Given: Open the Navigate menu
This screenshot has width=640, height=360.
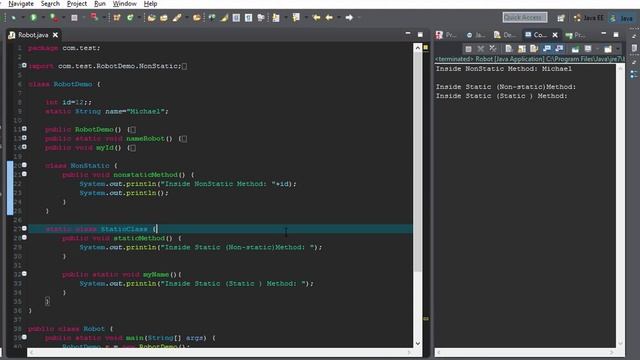Looking at the screenshot, I should click(21, 4).
